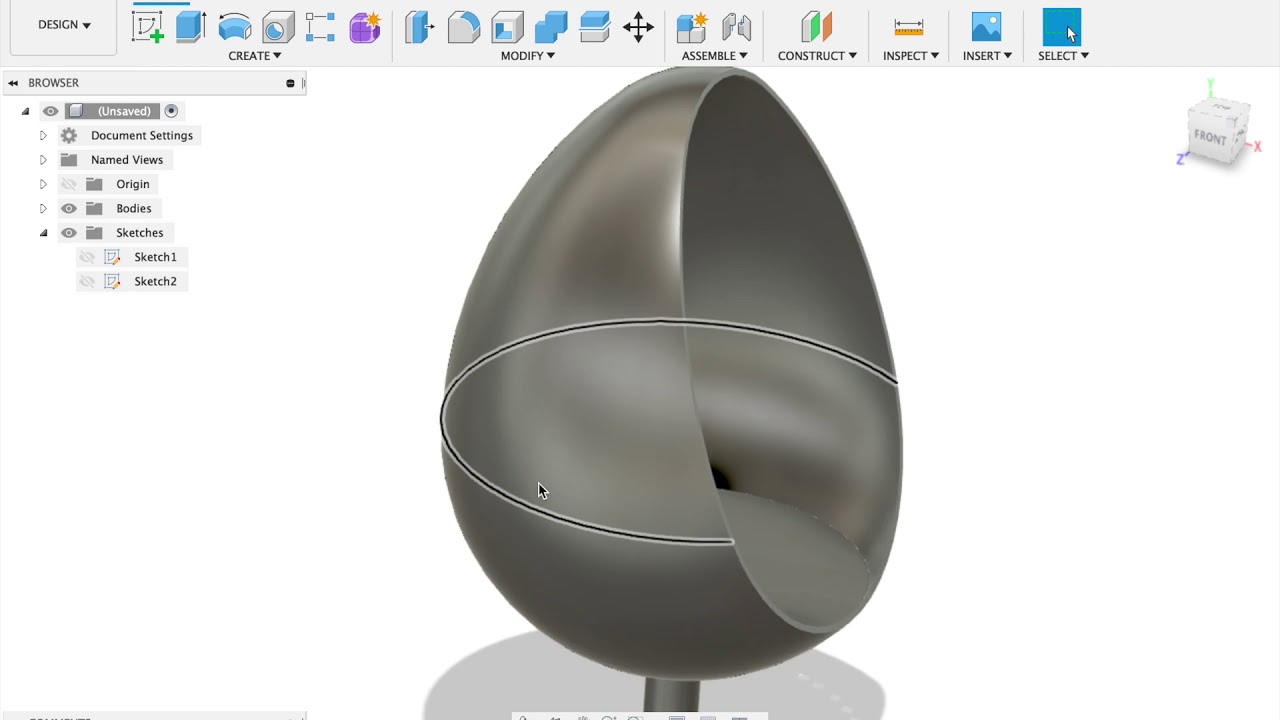Select the Origin label in browser

point(133,184)
